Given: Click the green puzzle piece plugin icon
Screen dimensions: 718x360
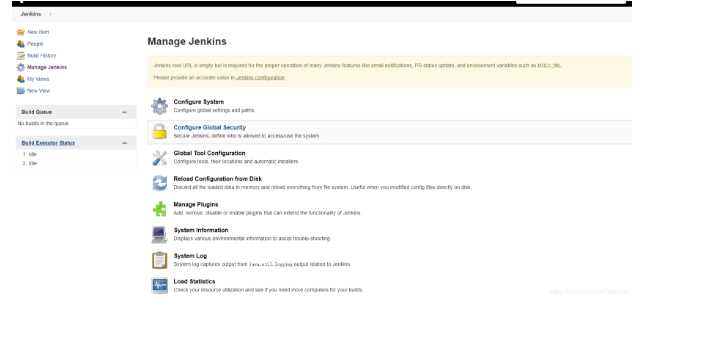Looking at the screenshot, I should coord(159,209).
